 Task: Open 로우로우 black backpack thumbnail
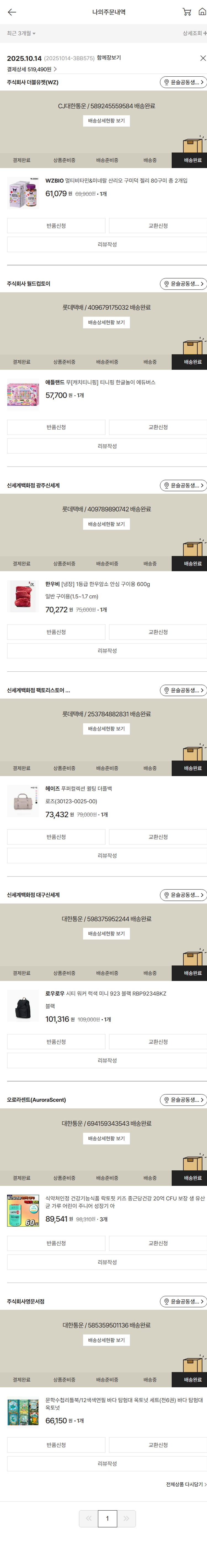[x=23, y=1005]
